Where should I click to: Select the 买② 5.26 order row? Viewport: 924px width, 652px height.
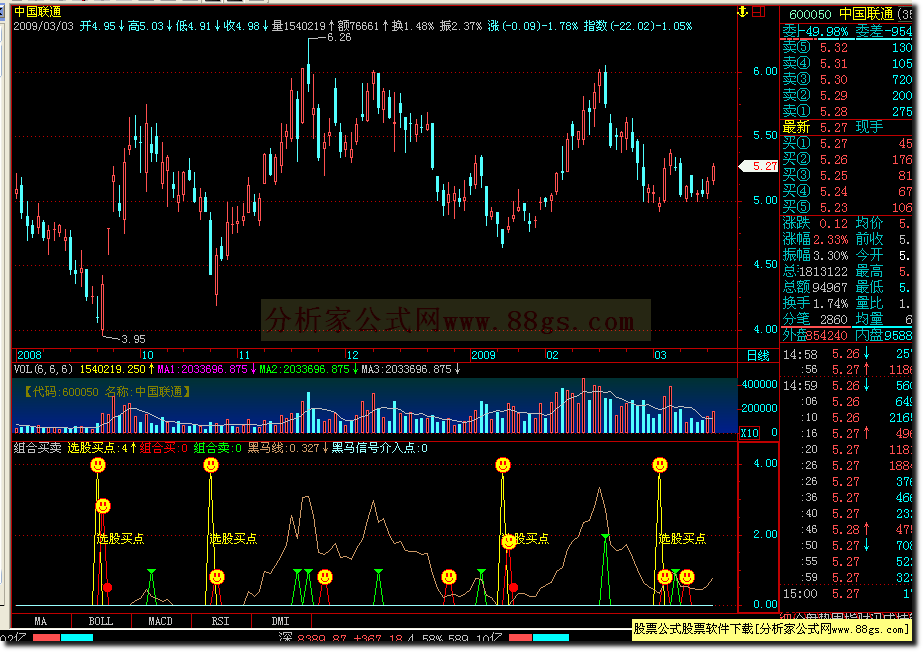tap(847, 160)
